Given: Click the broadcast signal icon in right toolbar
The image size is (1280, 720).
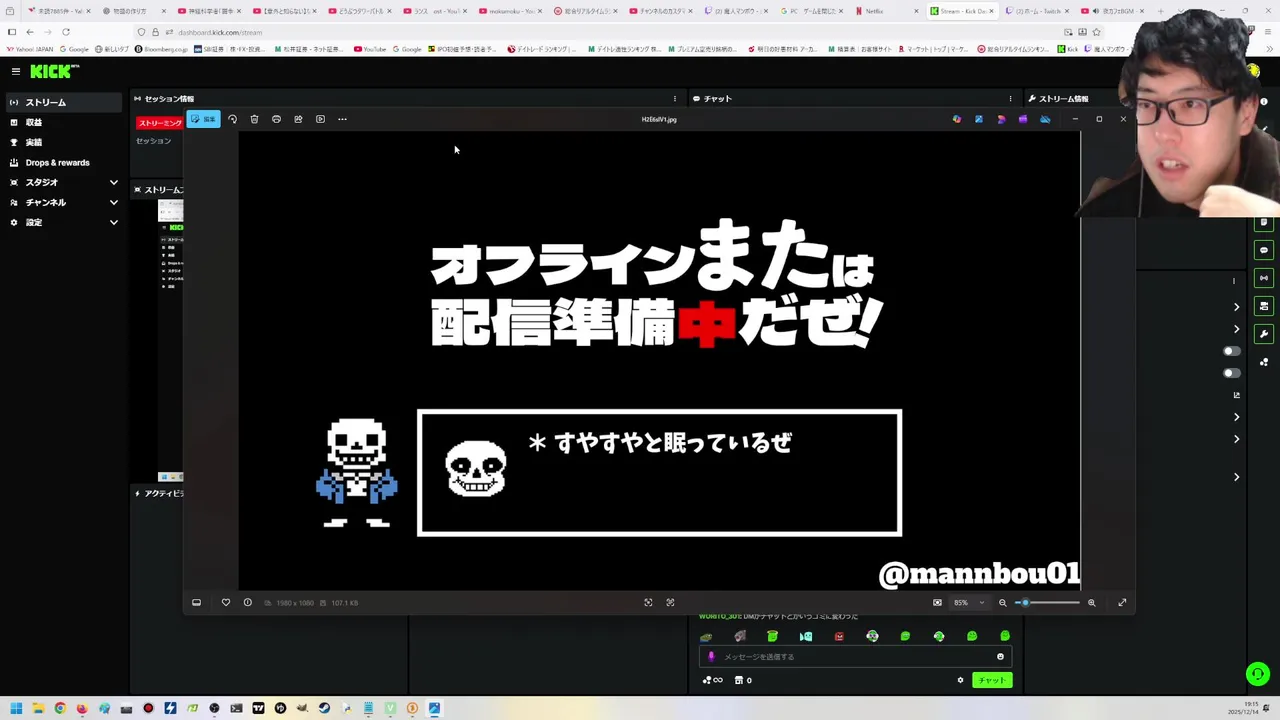Looking at the screenshot, I should [x=1264, y=278].
